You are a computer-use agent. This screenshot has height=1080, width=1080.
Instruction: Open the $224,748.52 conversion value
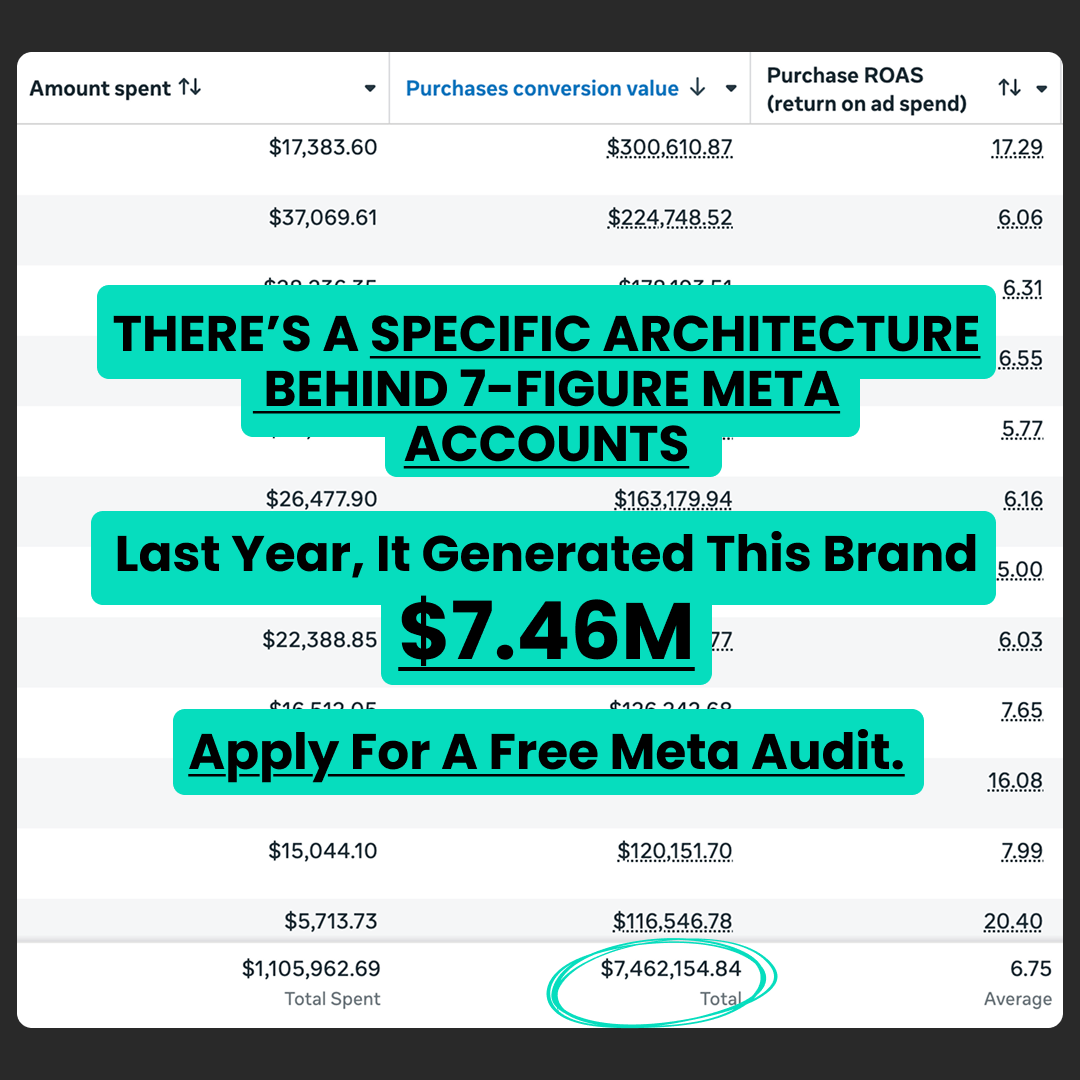669,217
